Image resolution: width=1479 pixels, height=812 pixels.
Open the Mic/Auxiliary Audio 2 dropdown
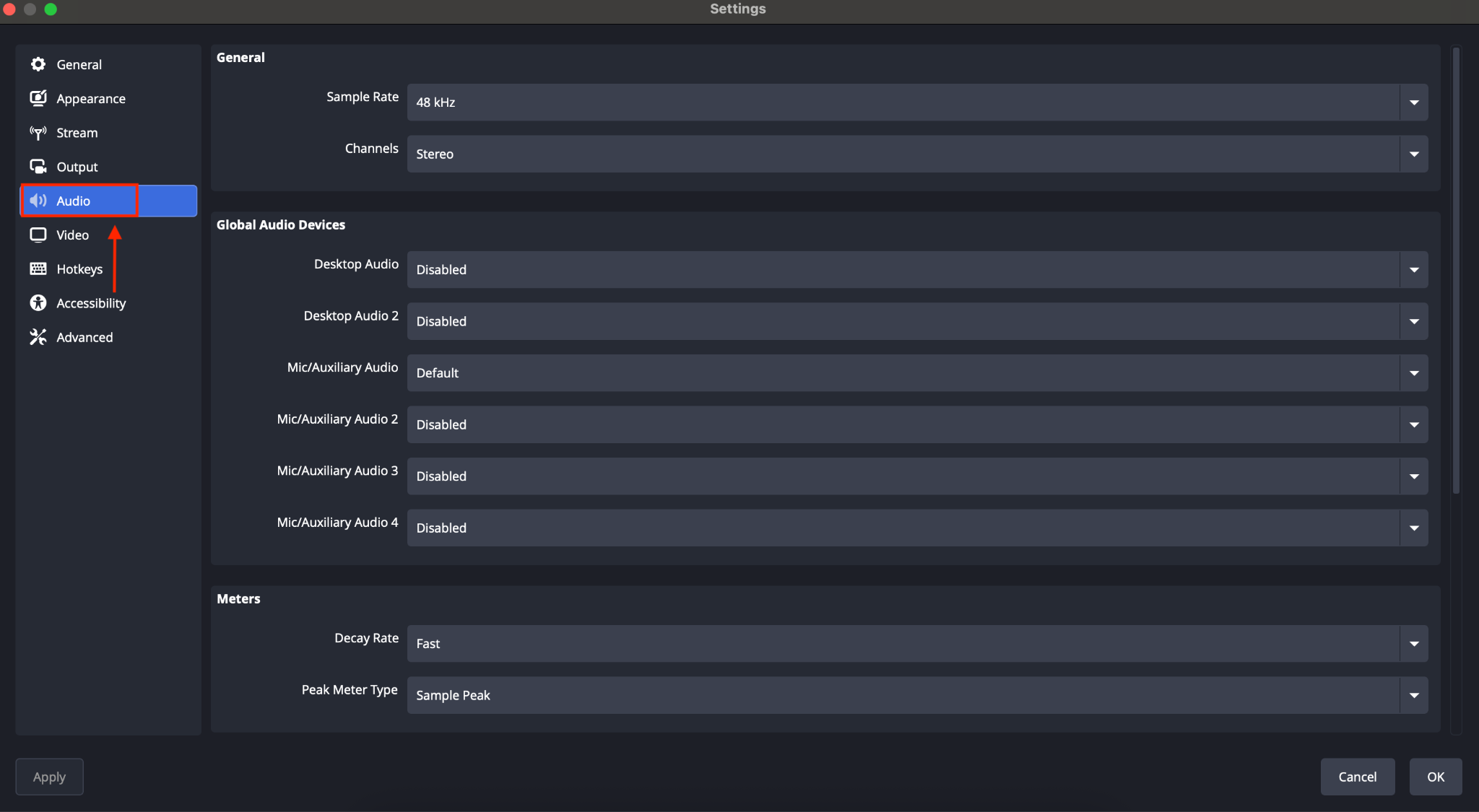(917, 424)
